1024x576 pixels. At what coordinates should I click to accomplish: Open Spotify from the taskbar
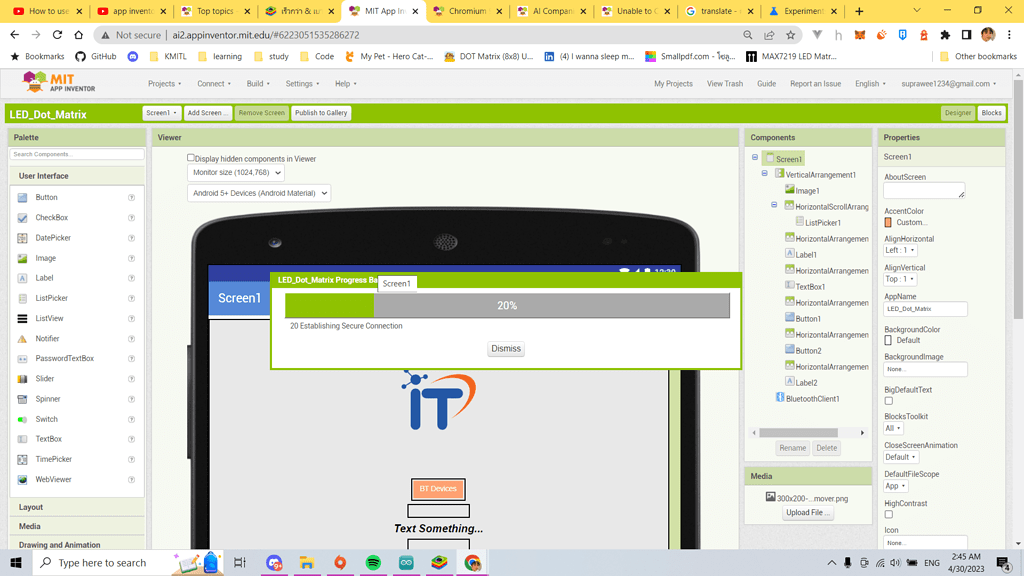point(373,563)
